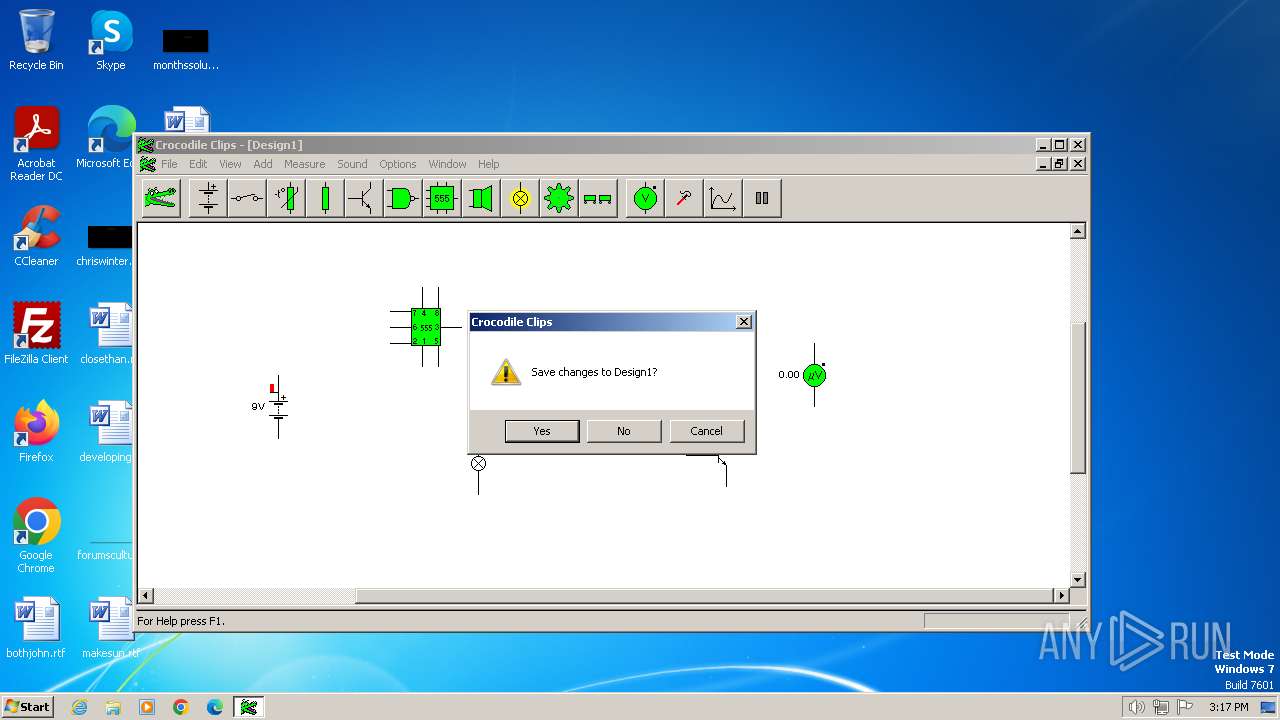
Task: Click the pause simulation button
Action: pos(762,198)
